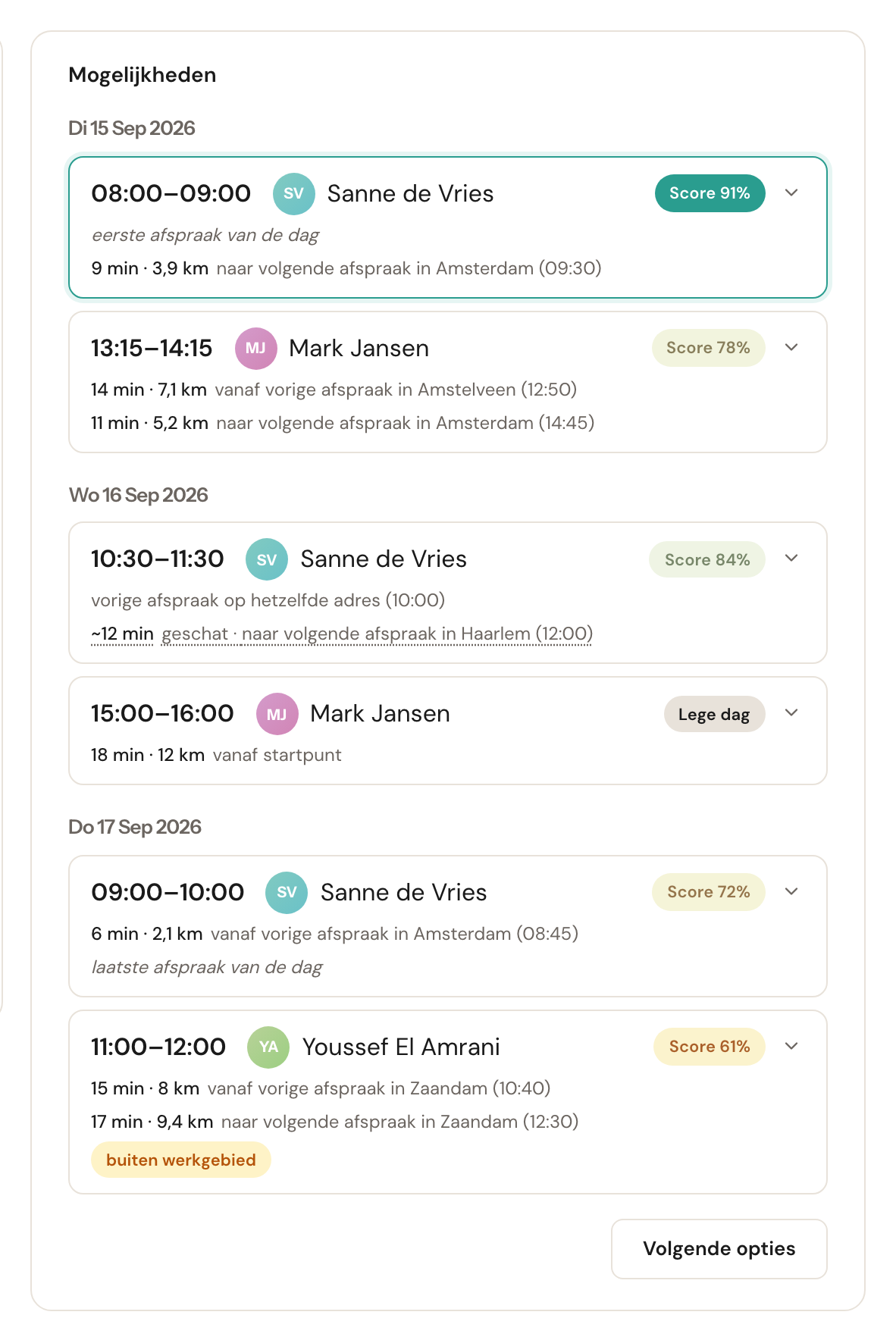The height and width of the screenshot is (1340, 896).
Task: Click MJ avatar in the 15:00–16:00 slot
Action: click(277, 714)
